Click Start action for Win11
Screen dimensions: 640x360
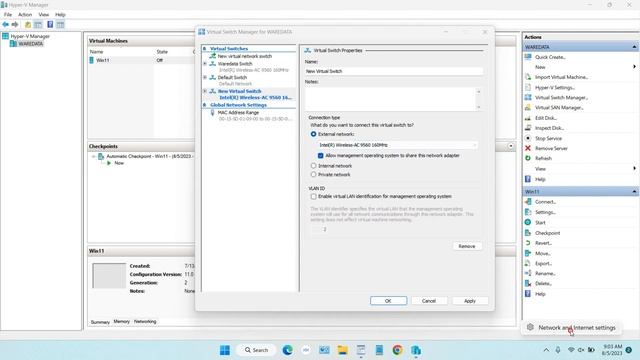[x=540, y=222]
